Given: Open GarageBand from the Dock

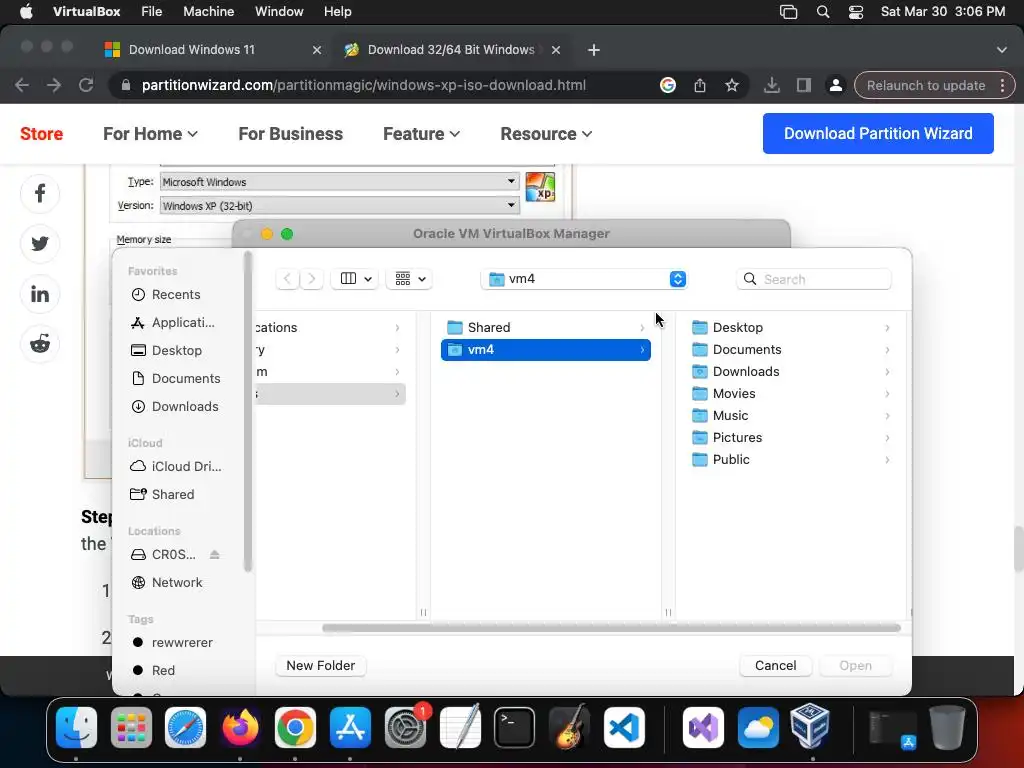Looking at the screenshot, I should (569, 727).
